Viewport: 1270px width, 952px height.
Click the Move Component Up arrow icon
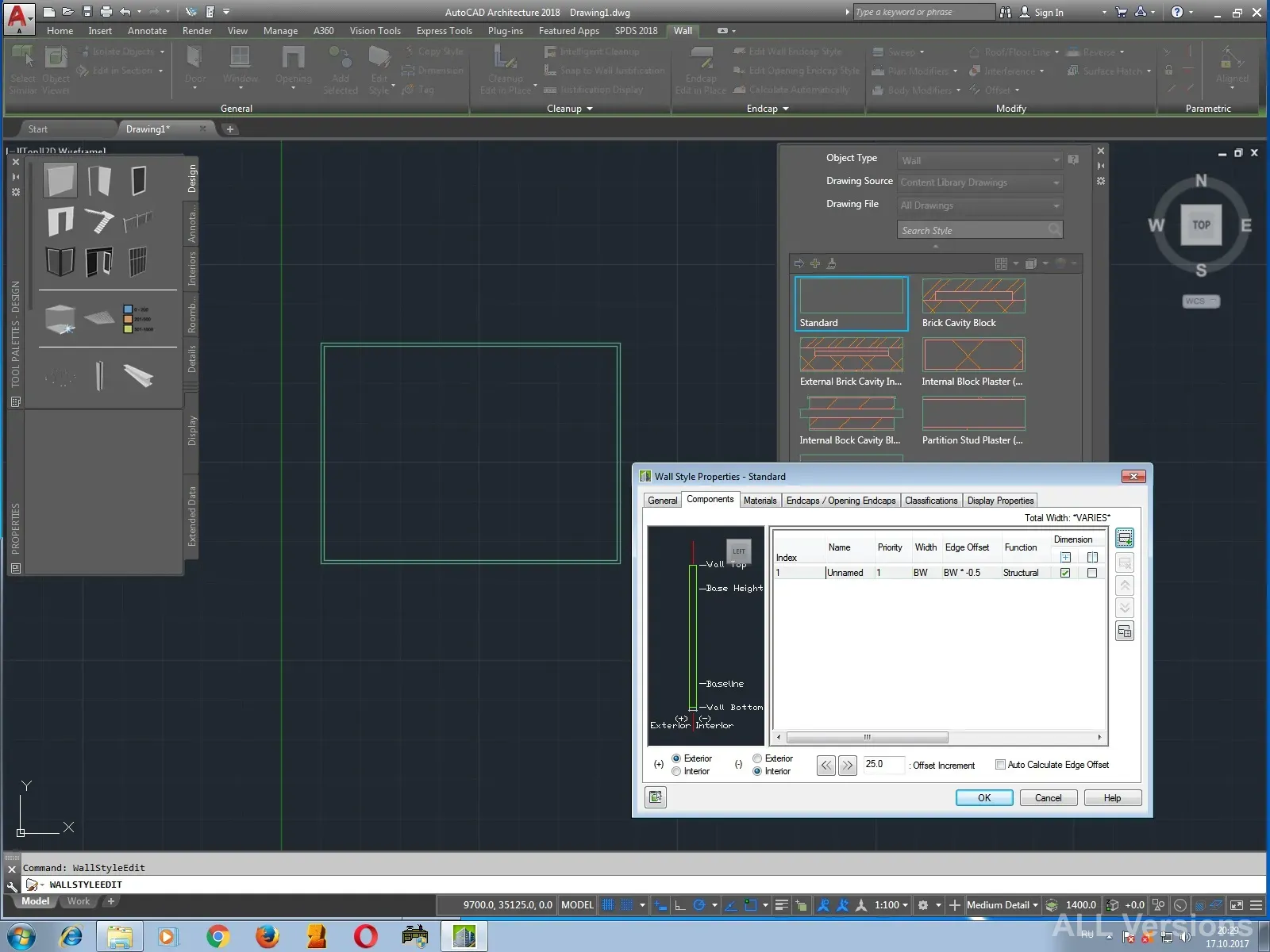[x=1124, y=585]
